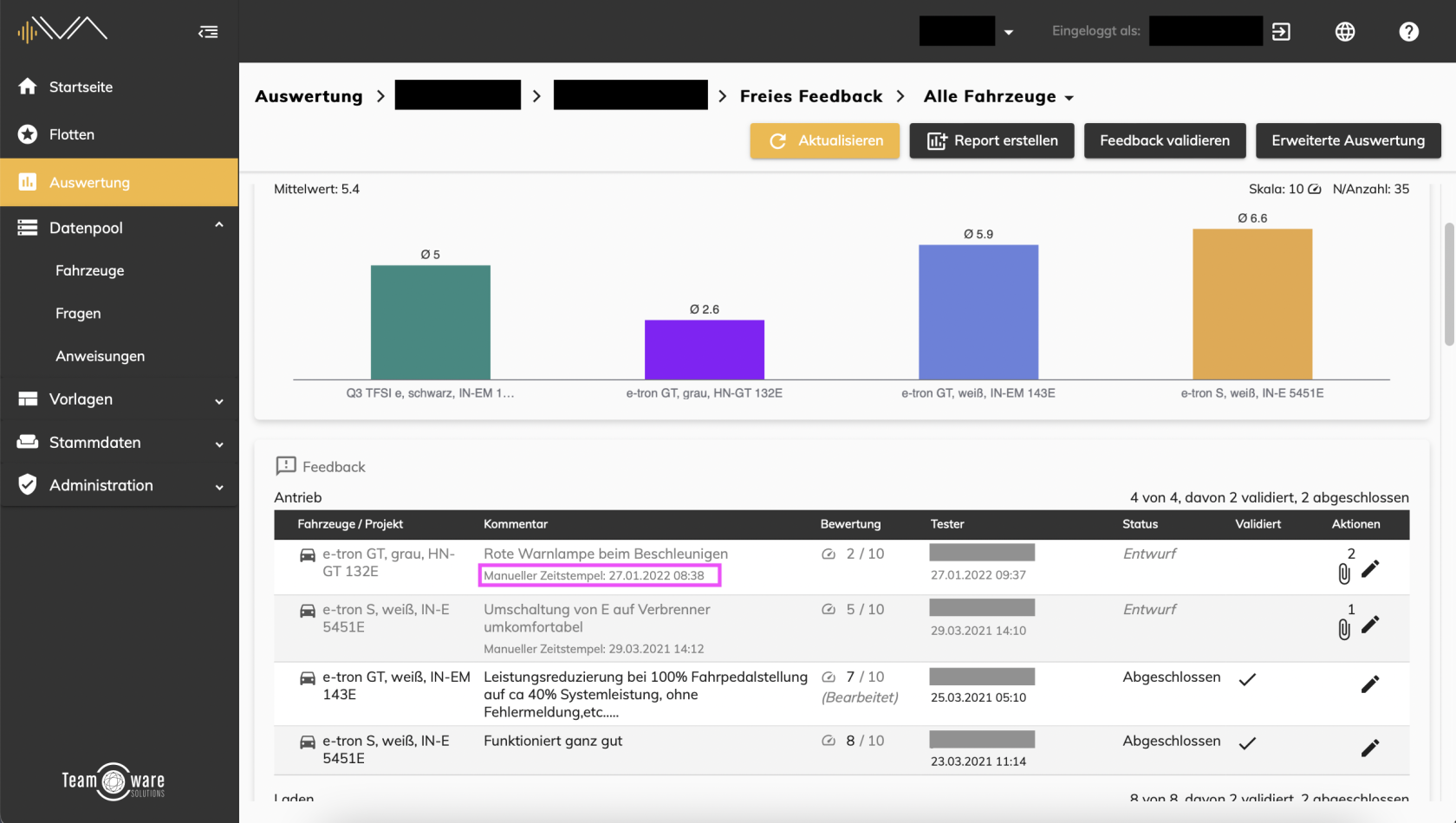Click 'Manueller Zeitstempel: 29.03.2021 14:12'
The image size is (1456, 823).
594,649
